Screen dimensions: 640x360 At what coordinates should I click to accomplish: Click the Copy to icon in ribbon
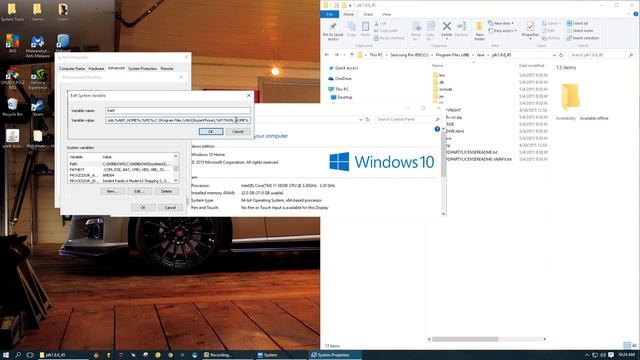click(430, 31)
